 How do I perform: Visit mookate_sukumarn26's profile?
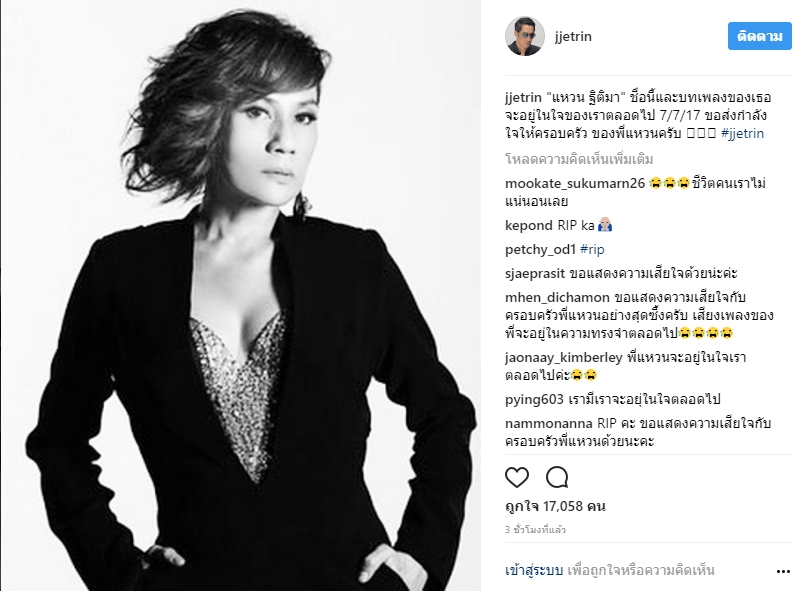[x=575, y=183]
